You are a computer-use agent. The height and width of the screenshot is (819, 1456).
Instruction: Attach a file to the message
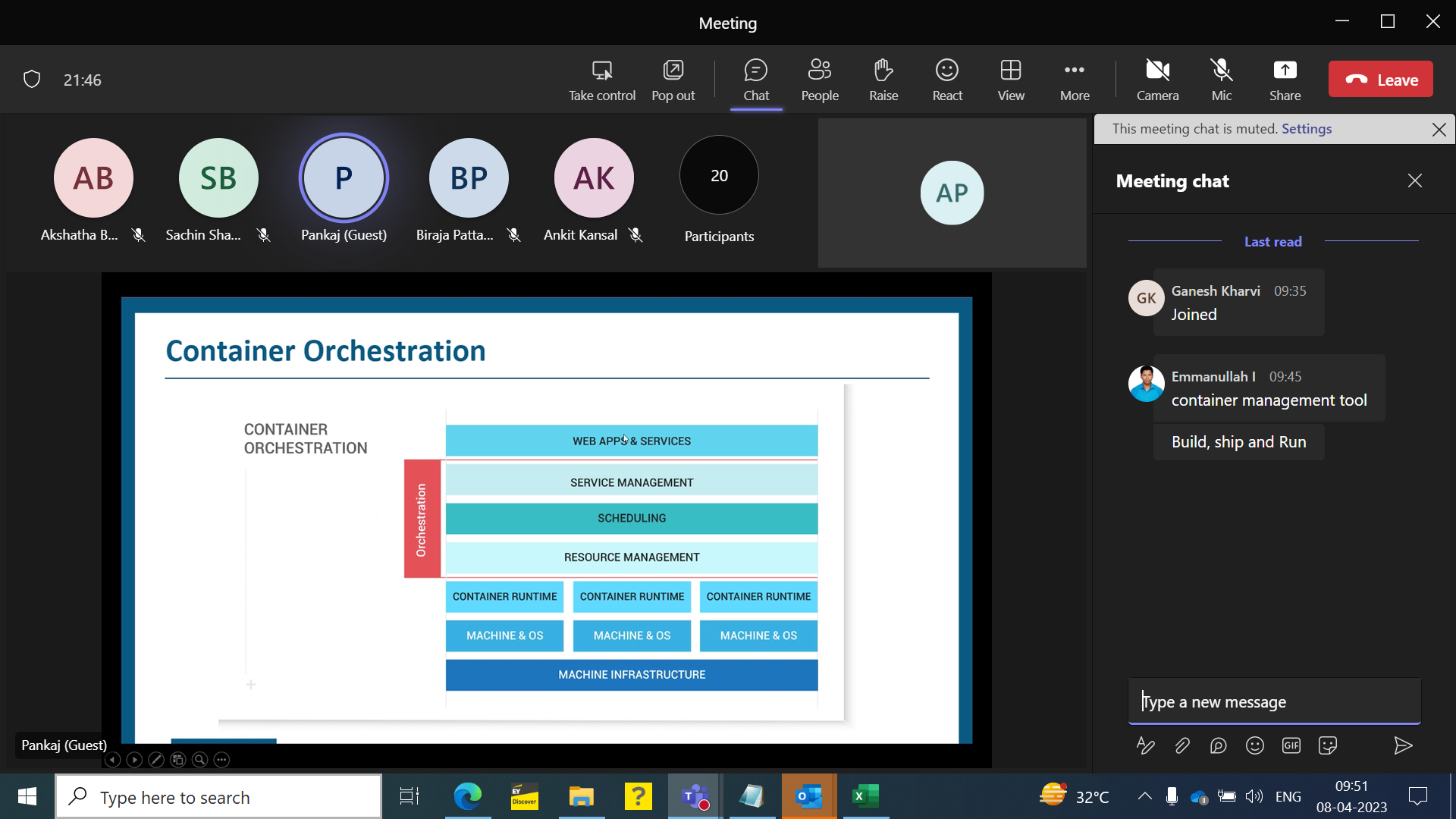[x=1181, y=745]
